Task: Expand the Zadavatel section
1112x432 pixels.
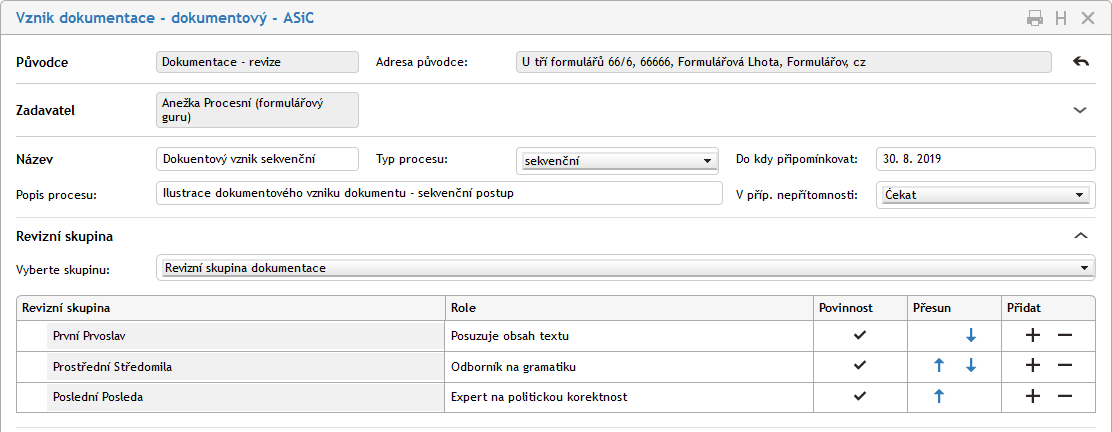Action: (x=1080, y=110)
